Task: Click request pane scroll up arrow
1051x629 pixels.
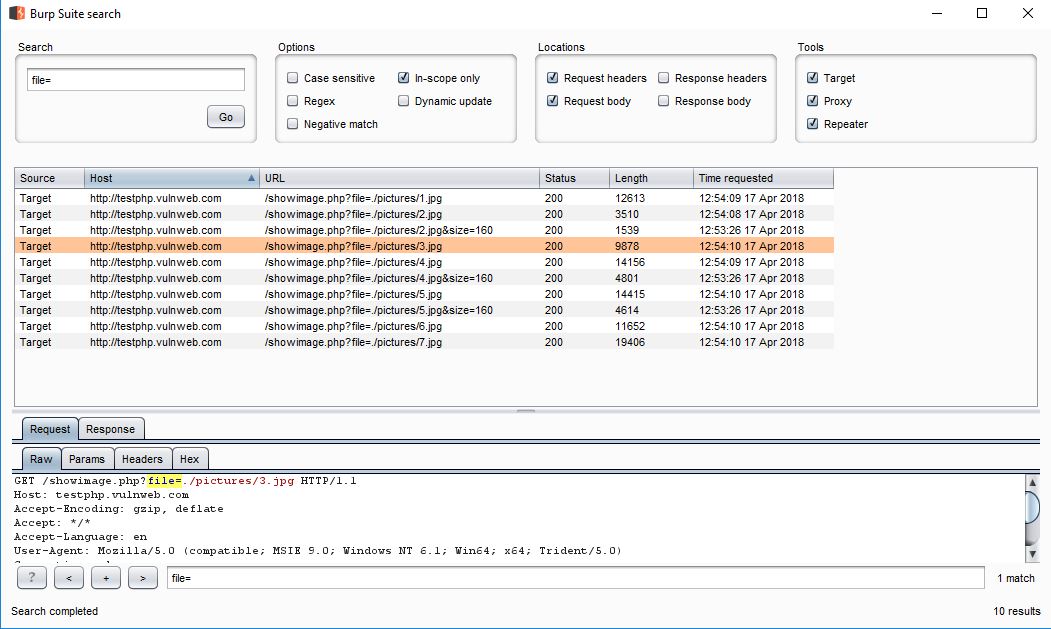Action: click(1033, 481)
